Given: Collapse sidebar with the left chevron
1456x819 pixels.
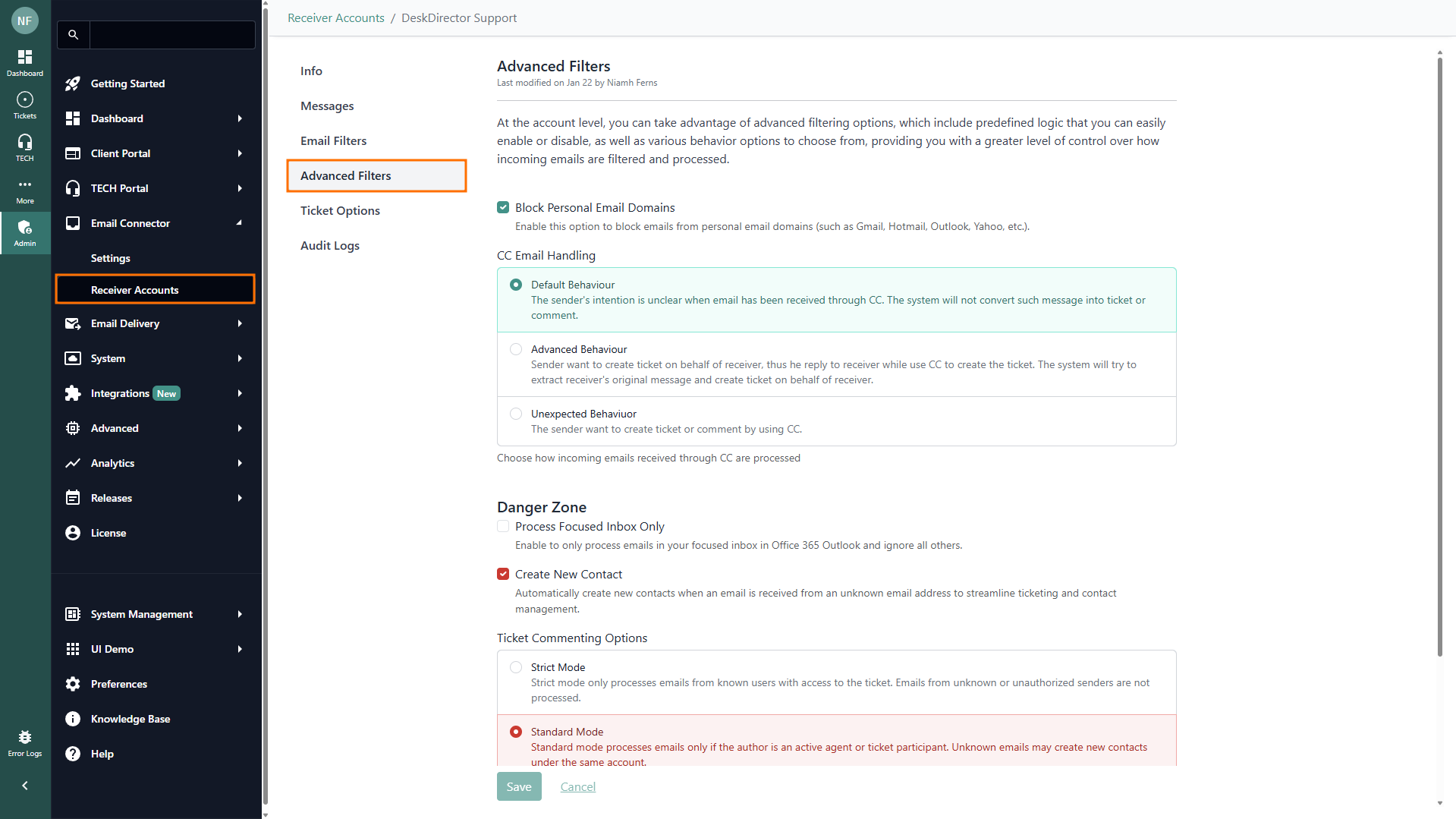Looking at the screenshot, I should coord(25,786).
